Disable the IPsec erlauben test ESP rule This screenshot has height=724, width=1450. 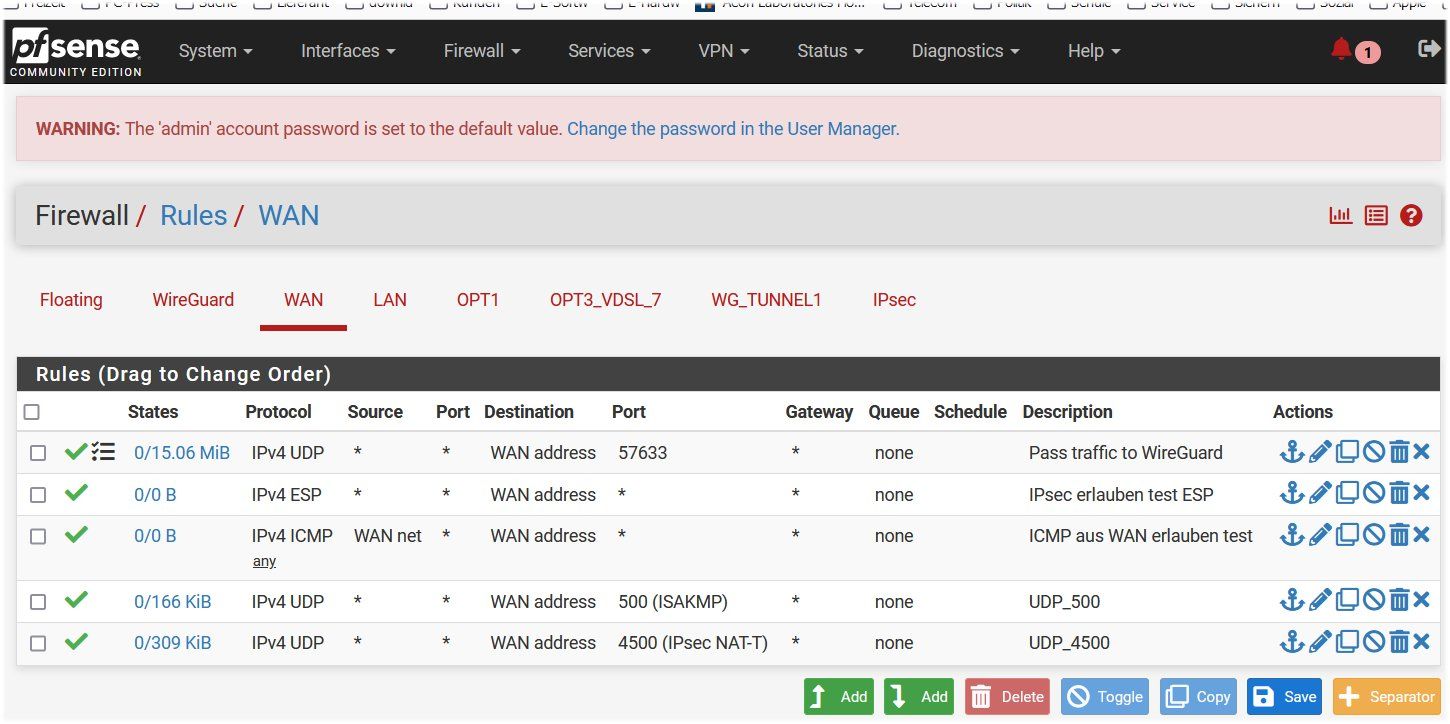tap(1374, 493)
